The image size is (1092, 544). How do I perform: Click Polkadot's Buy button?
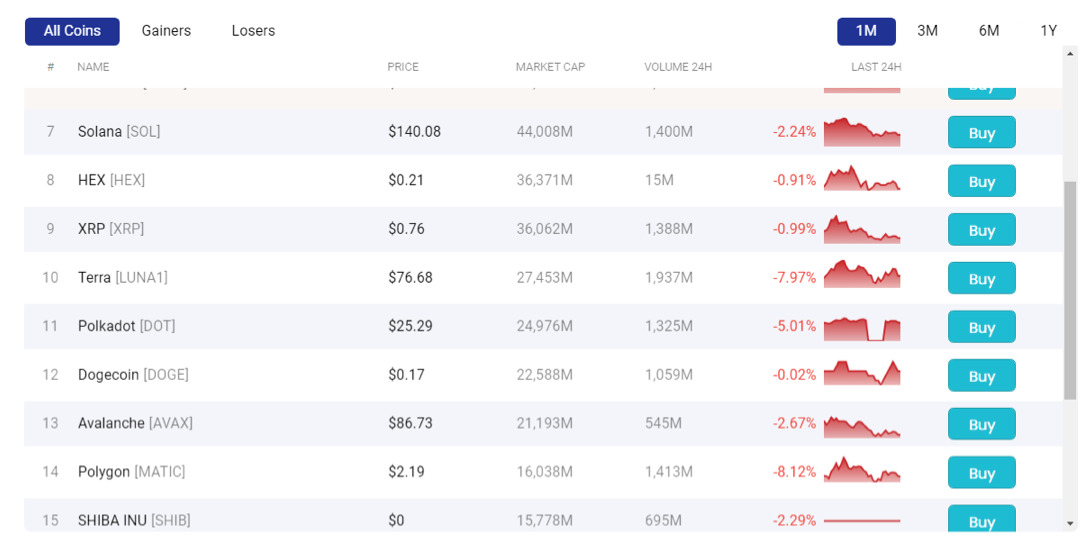tap(981, 327)
